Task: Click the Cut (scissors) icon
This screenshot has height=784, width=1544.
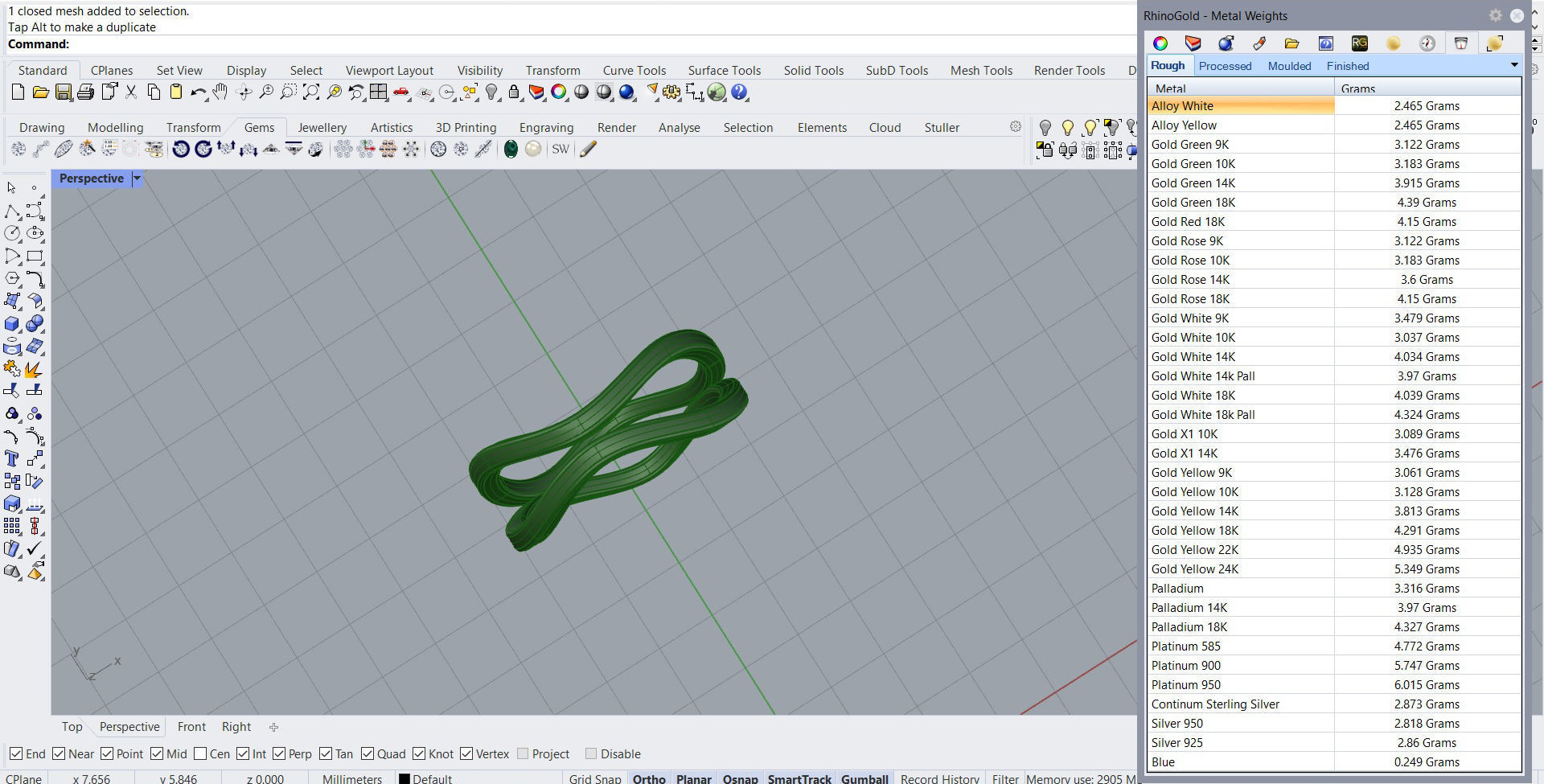Action: click(x=130, y=92)
